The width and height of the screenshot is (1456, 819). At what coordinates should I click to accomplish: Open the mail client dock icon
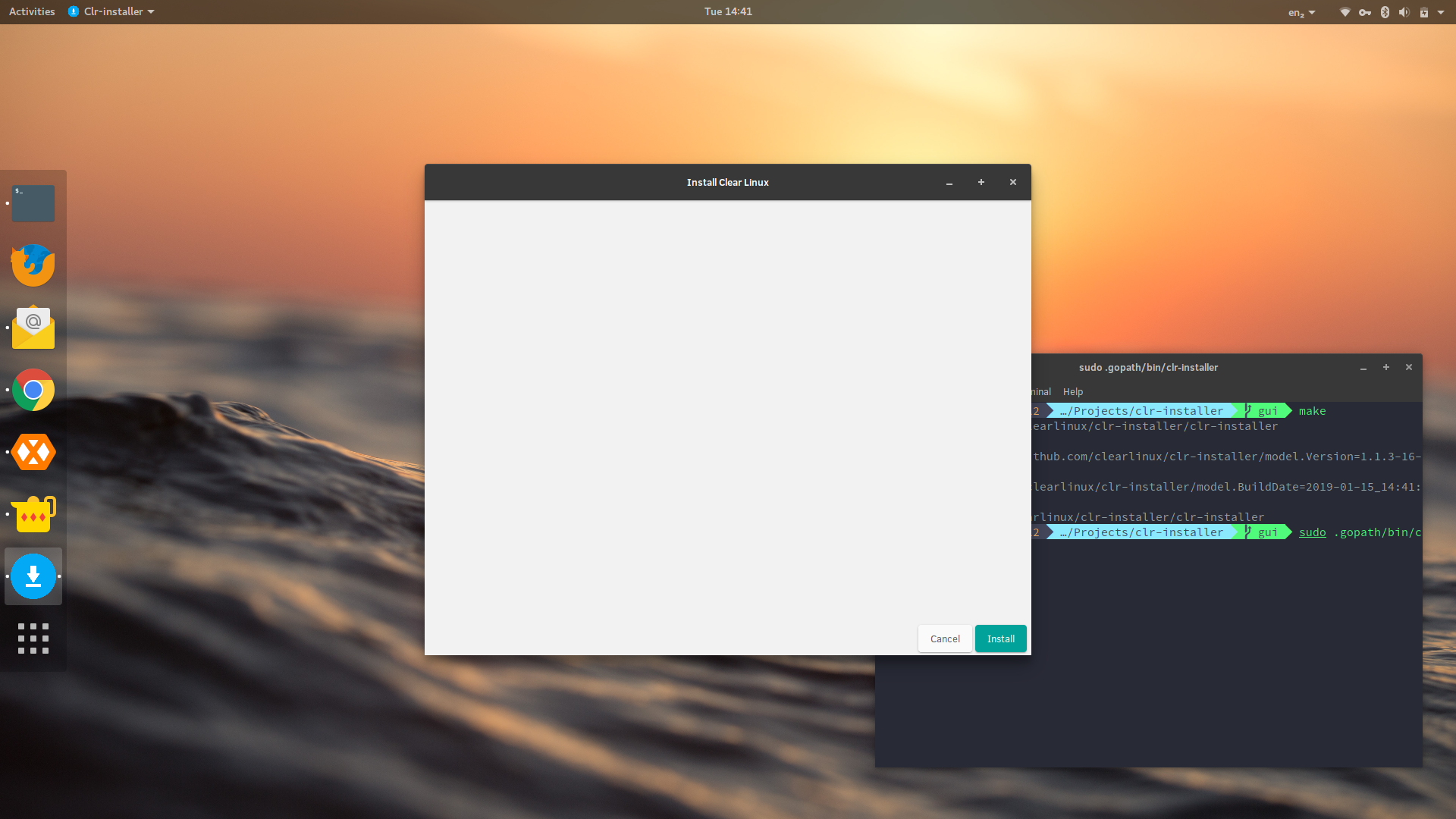(33, 328)
